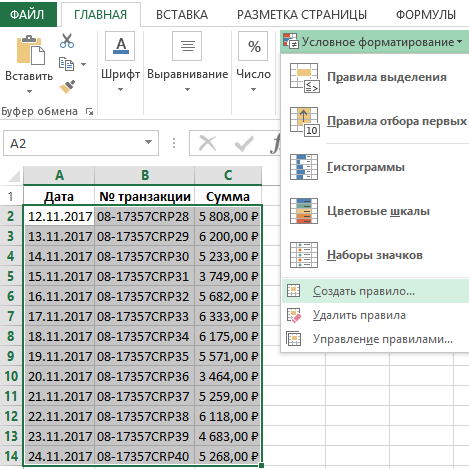469x469 pixels.
Task: Select row 1 header
Action: 11,196
